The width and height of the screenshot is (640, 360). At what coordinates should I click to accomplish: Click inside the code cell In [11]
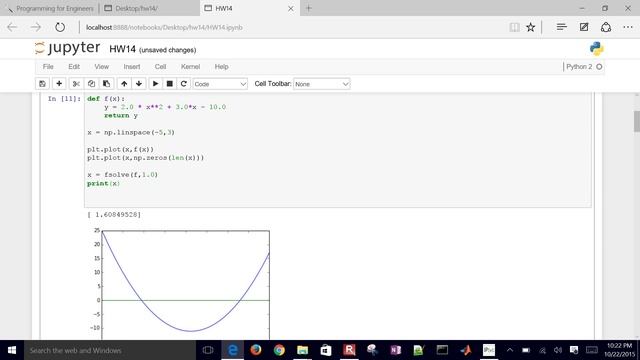coord(338,150)
